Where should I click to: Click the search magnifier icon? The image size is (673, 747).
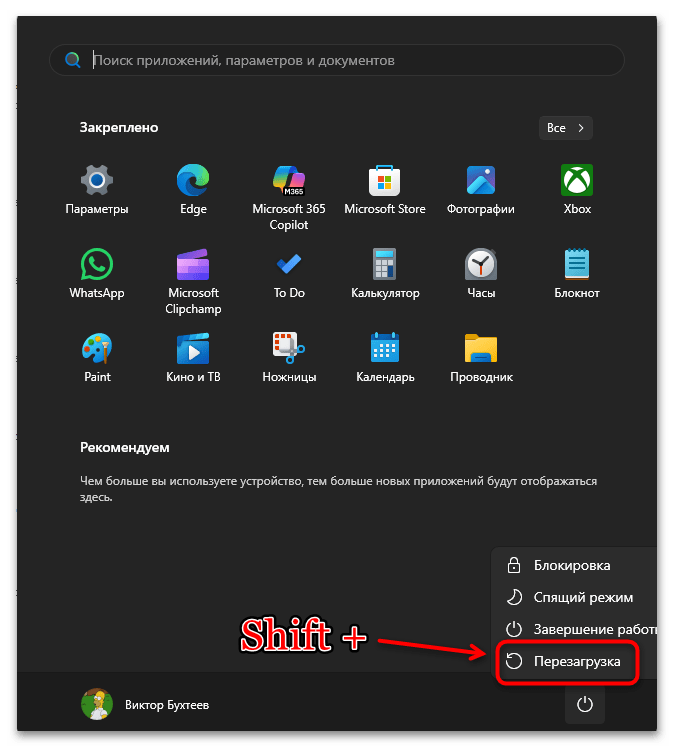click(x=72, y=60)
